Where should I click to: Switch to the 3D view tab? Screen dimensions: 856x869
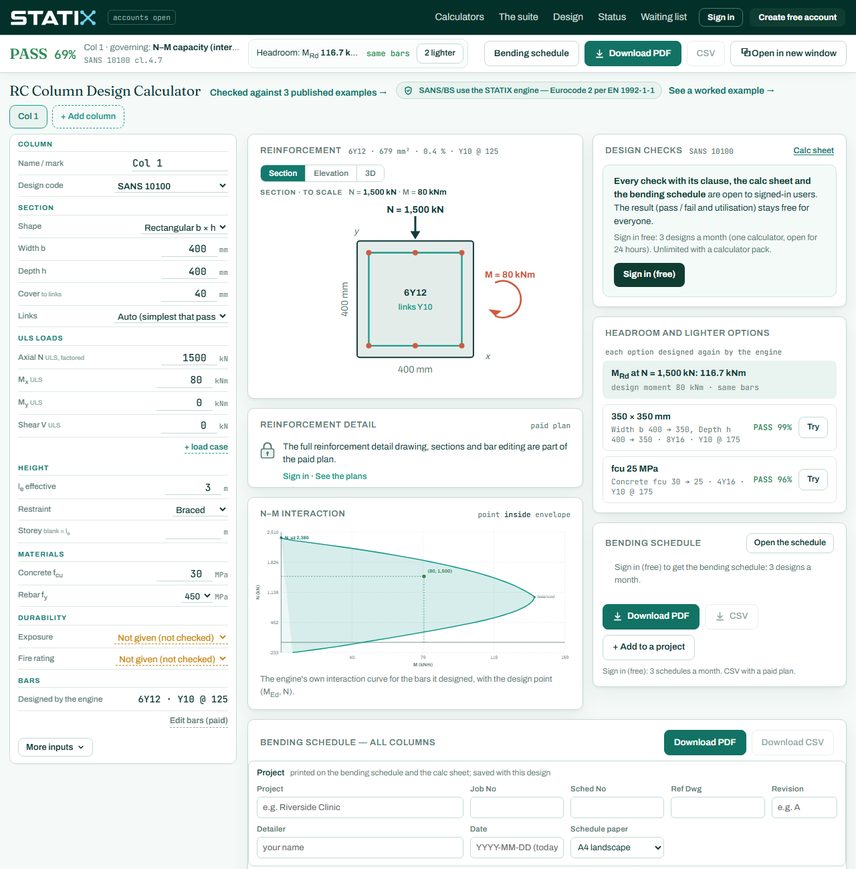click(370, 173)
